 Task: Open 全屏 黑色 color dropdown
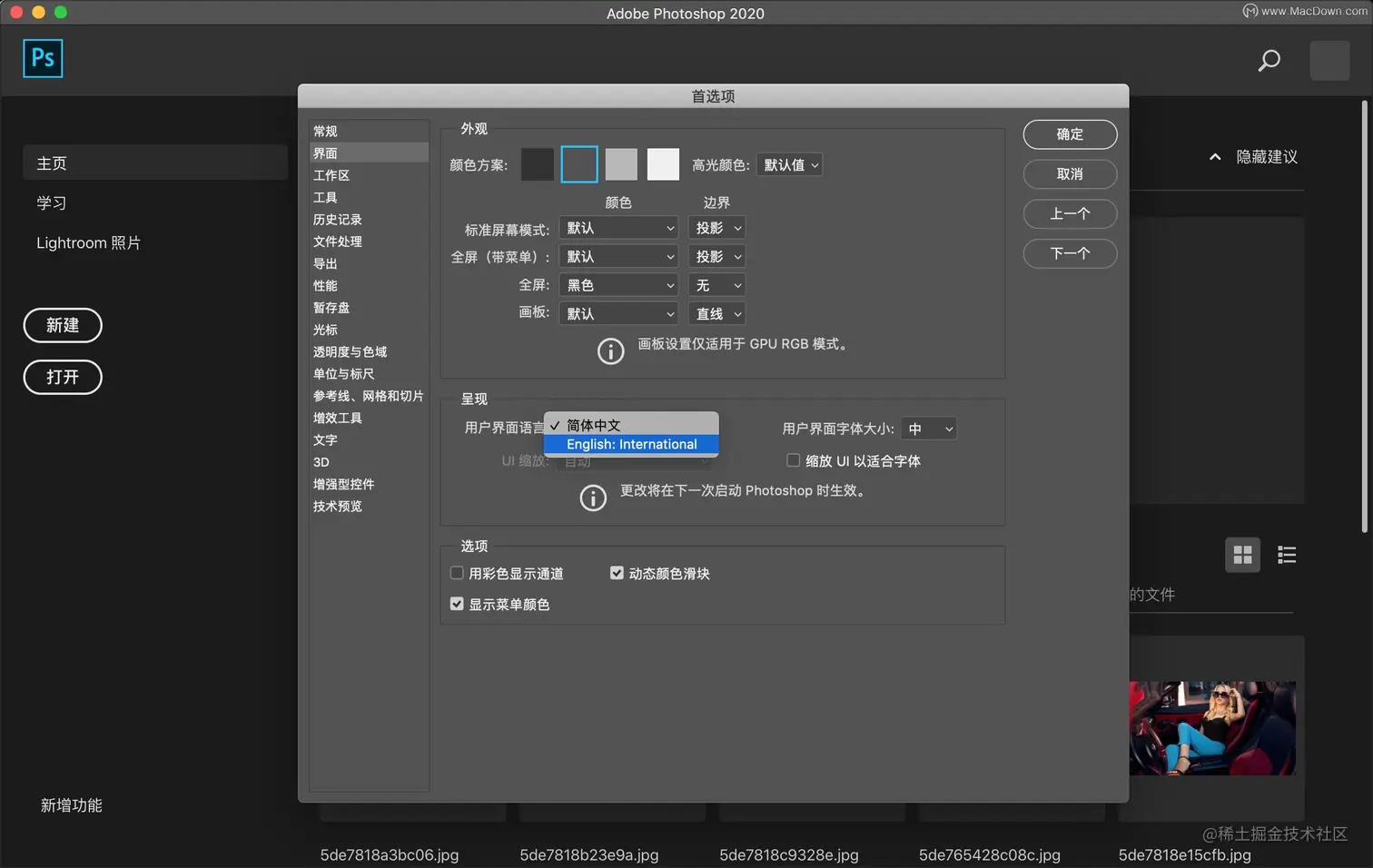(619, 285)
